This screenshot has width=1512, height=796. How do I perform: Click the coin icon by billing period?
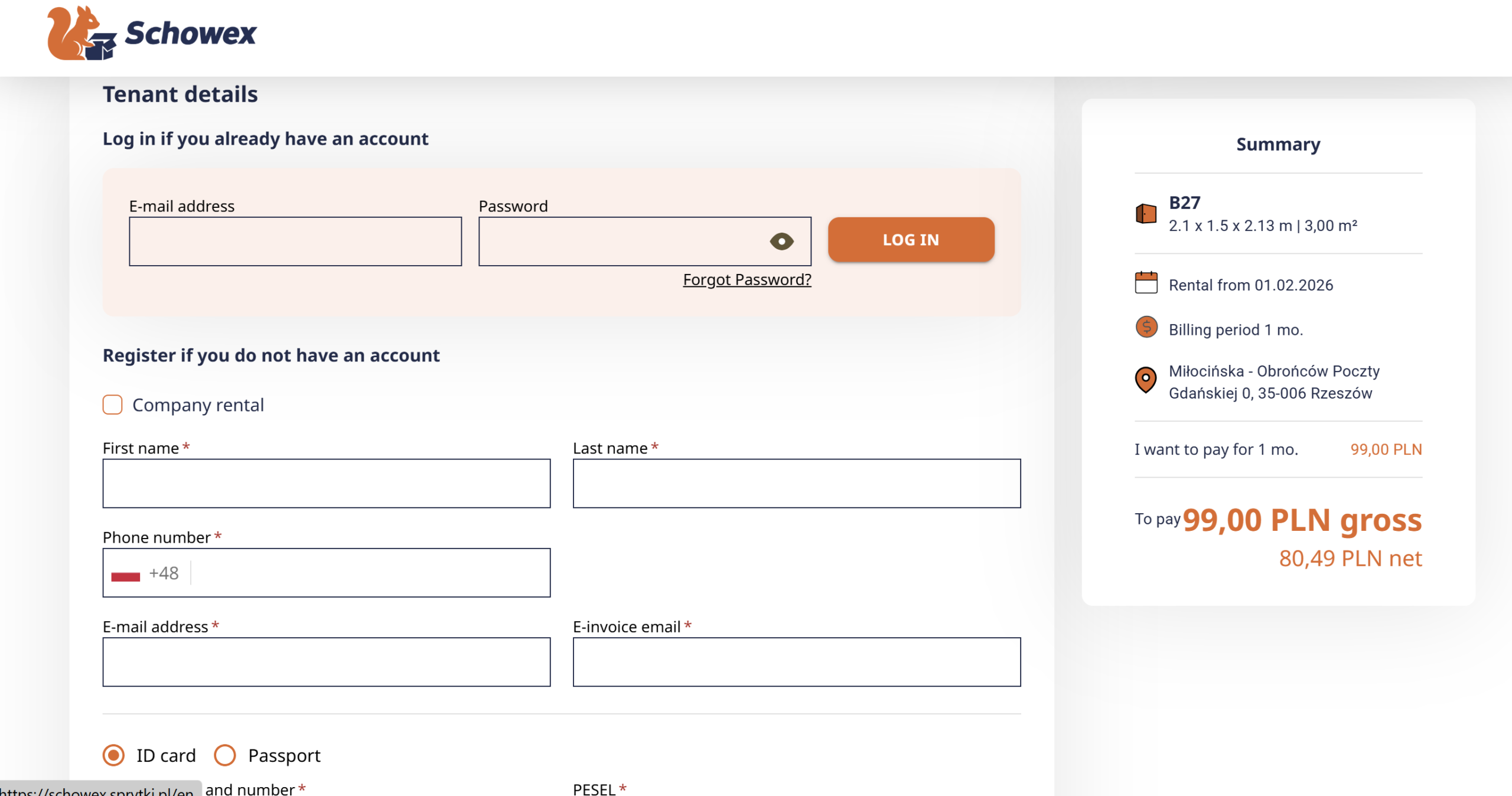pos(1146,327)
